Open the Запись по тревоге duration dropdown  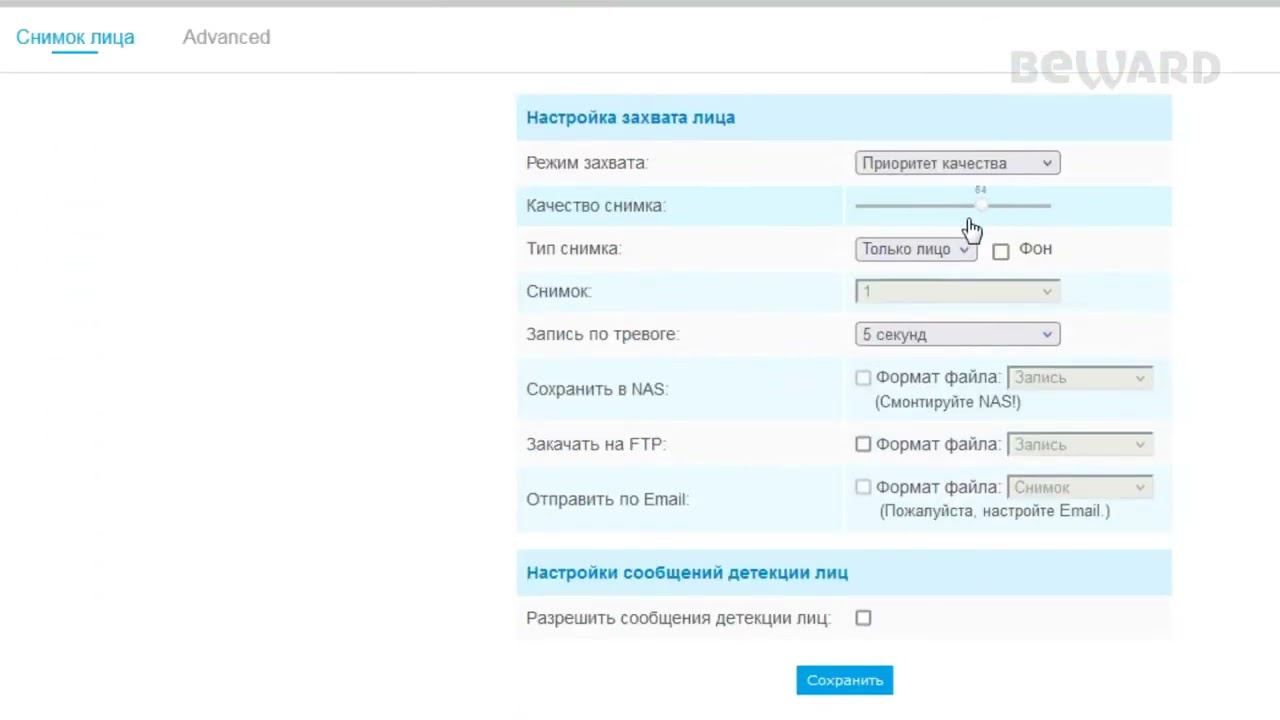(958, 334)
